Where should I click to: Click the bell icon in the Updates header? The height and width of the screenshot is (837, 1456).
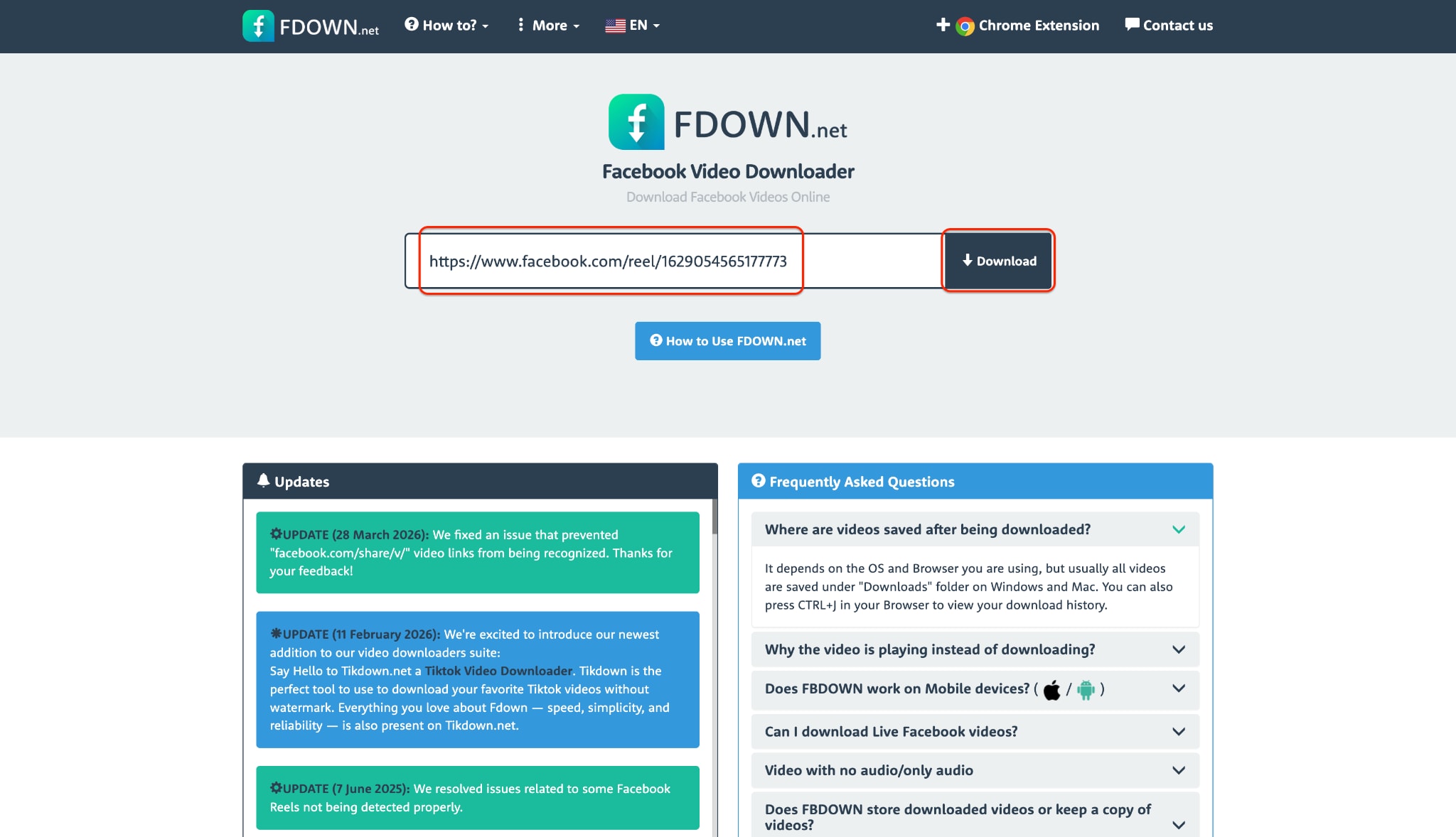263,481
